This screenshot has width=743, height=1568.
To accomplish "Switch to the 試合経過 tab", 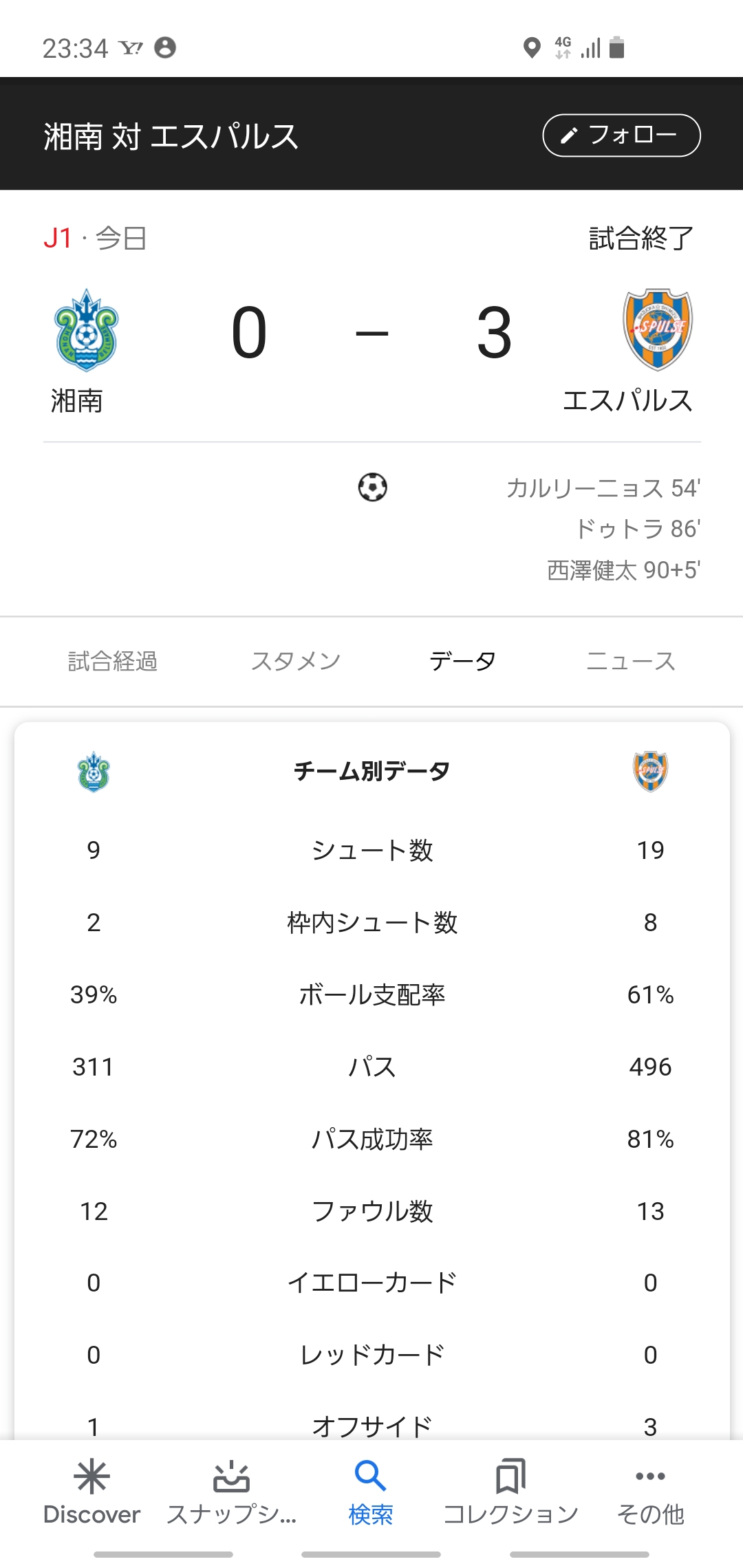I will pos(113,662).
